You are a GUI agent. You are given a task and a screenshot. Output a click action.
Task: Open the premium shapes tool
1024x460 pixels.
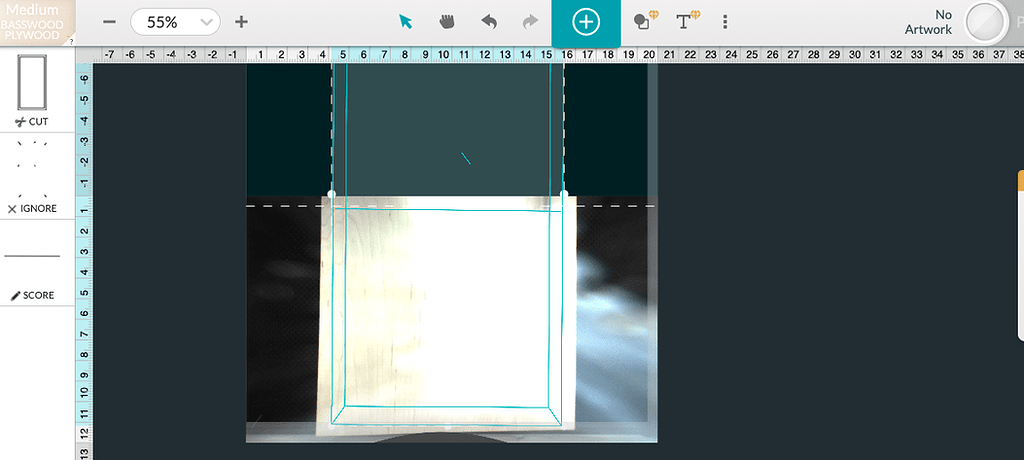[646, 21]
